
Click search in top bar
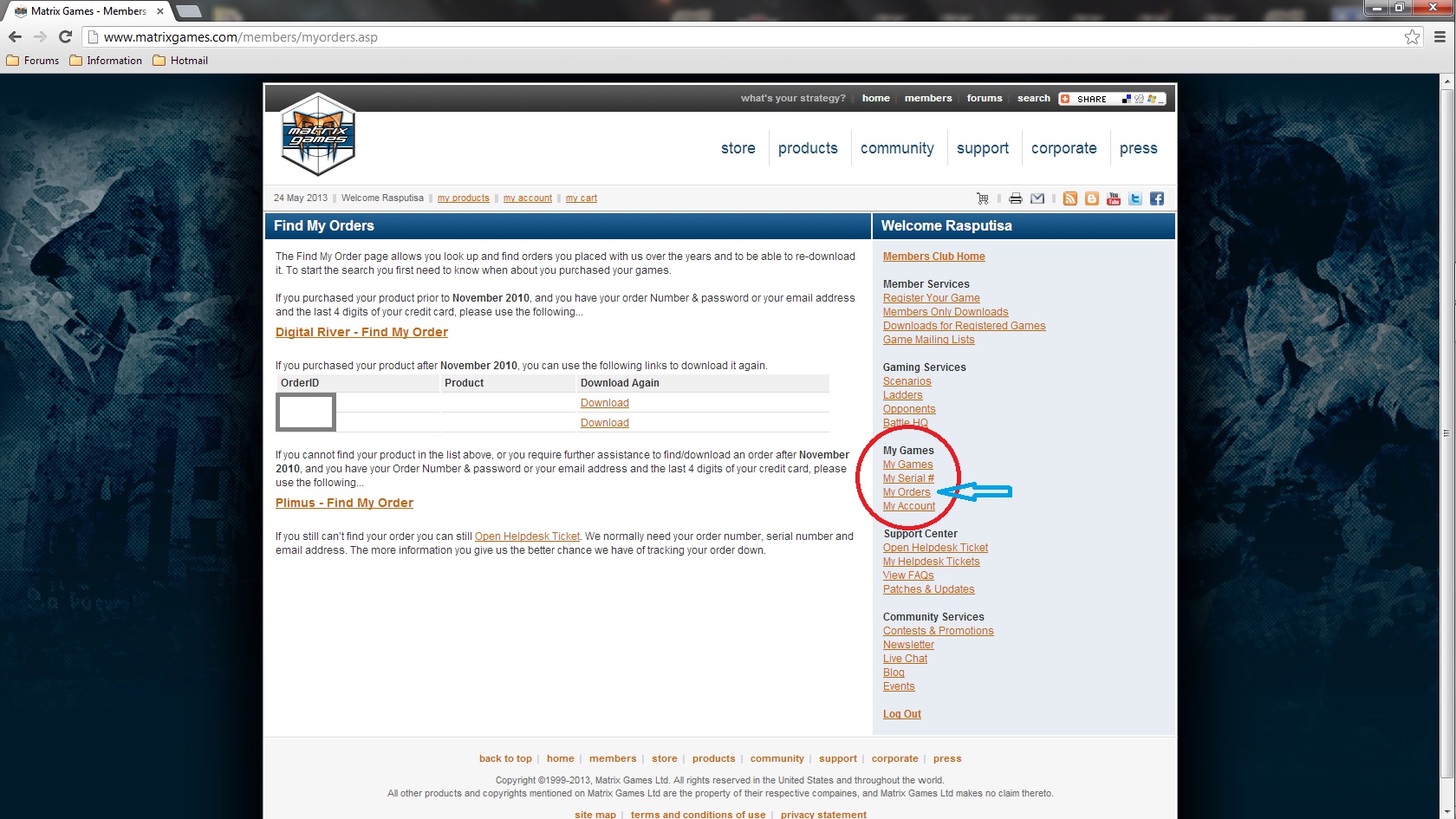point(1034,98)
